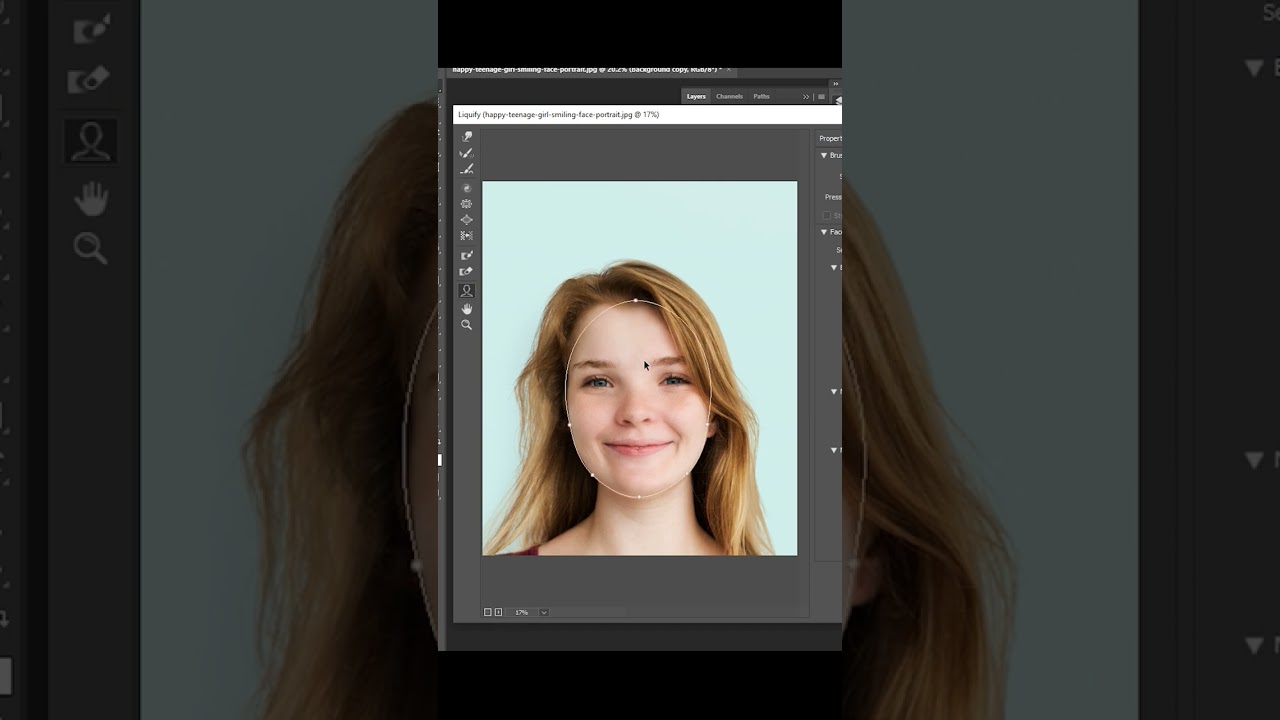The width and height of the screenshot is (1280, 720).
Task: Toggle the third sub-section triangle under Face-Aware Liquify
Action: [x=834, y=450]
